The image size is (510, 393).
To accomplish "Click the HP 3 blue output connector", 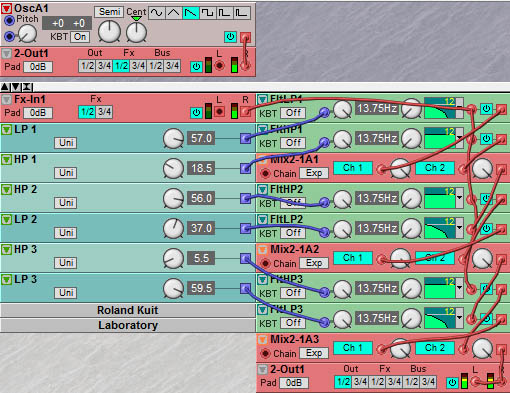I will pyautogui.click(x=246, y=258).
